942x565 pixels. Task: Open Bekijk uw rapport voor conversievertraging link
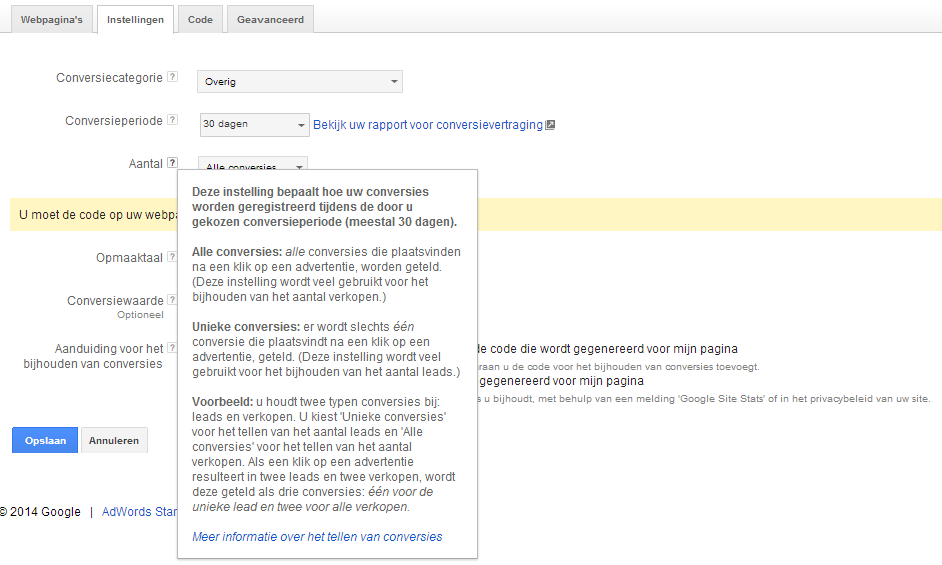427,125
